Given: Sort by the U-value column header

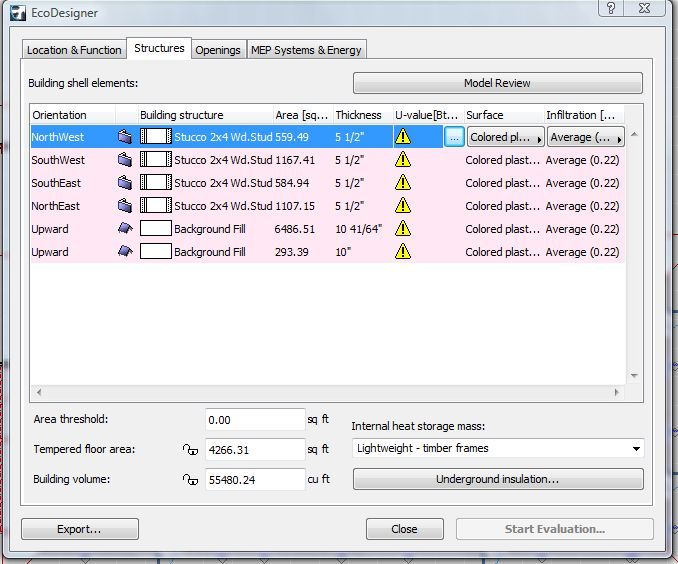Looking at the screenshot, I should (428, 115).
